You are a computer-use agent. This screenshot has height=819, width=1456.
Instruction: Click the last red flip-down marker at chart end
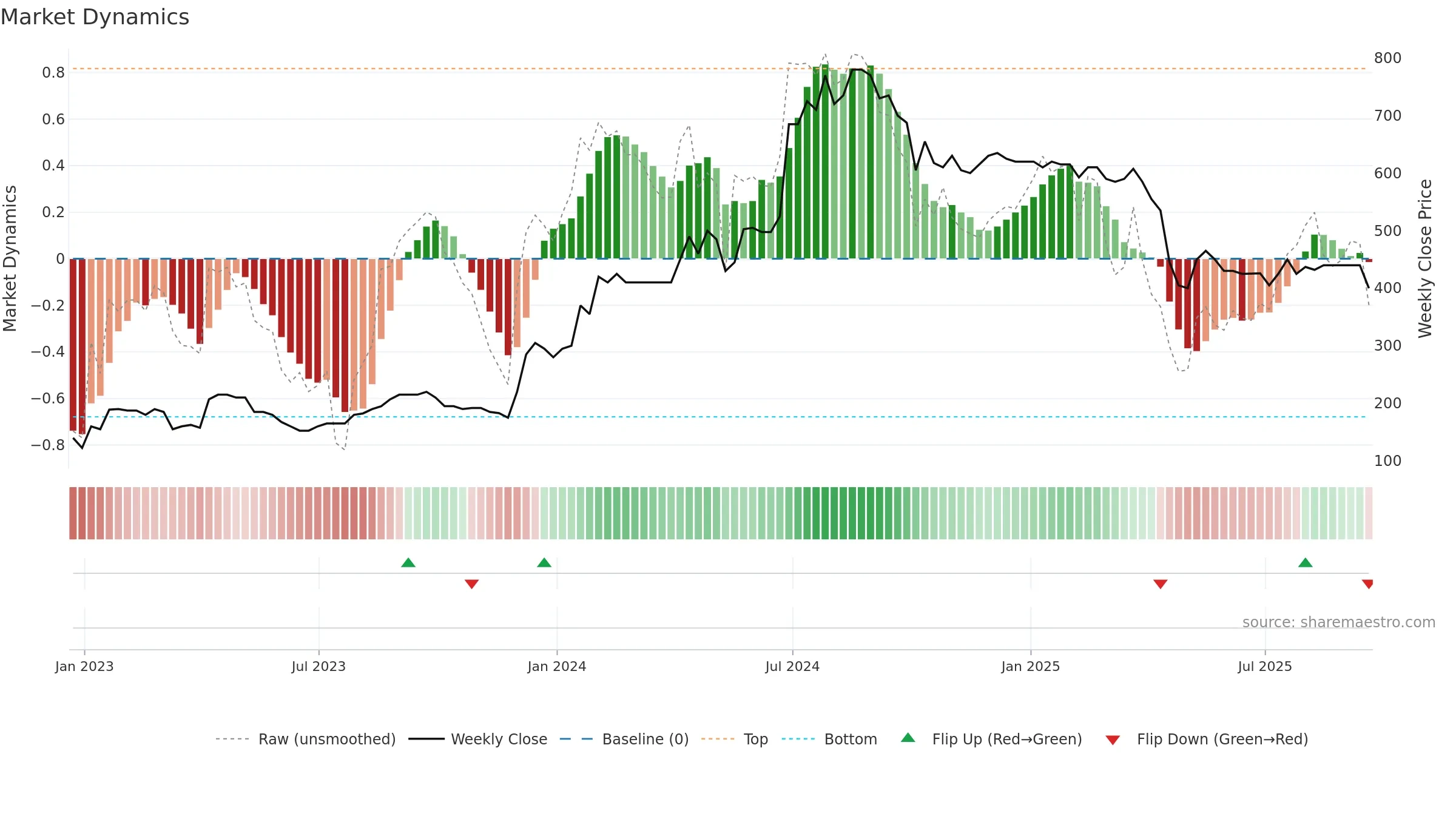pos(1367,584)
